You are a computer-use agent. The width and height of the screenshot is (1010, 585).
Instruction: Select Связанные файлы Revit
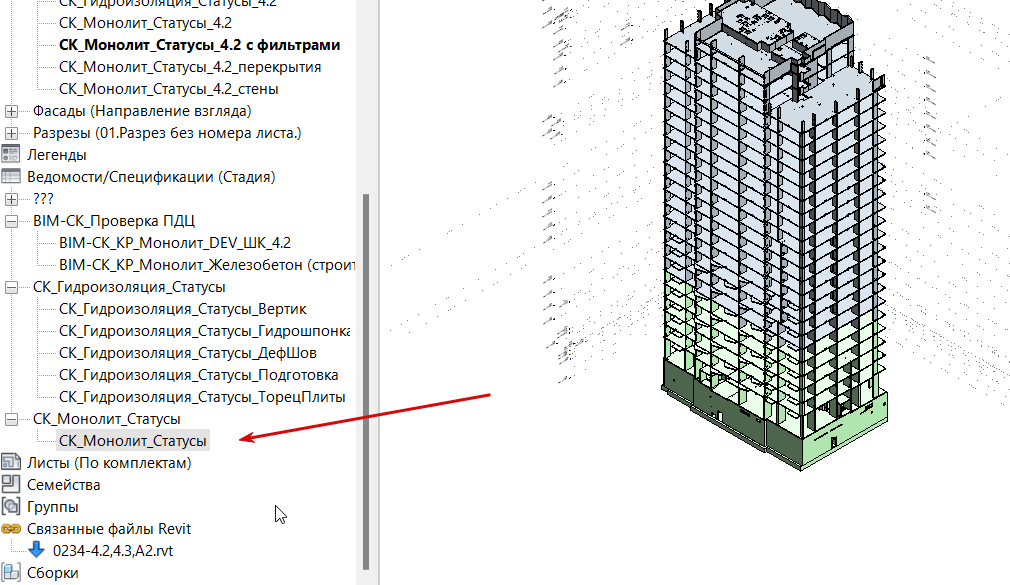pos(109,528)
